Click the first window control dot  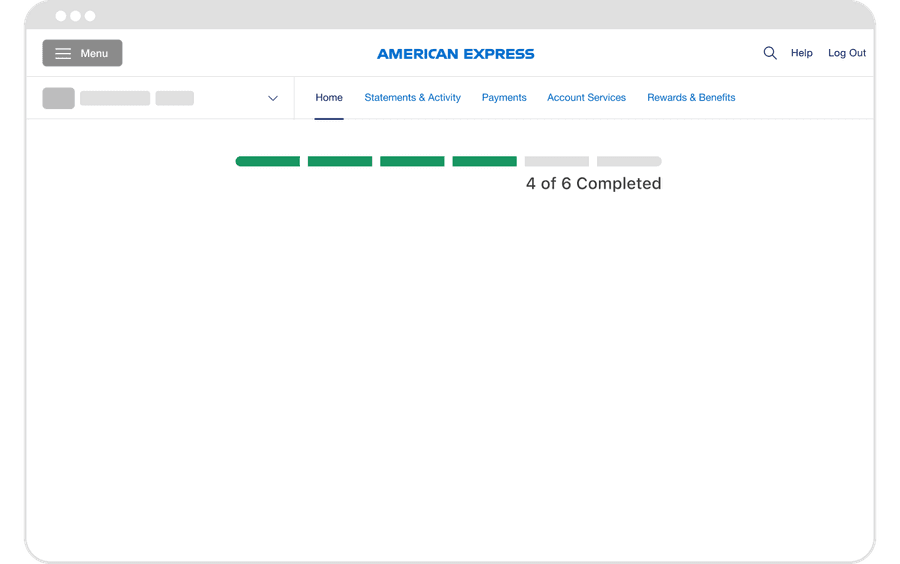61,16
